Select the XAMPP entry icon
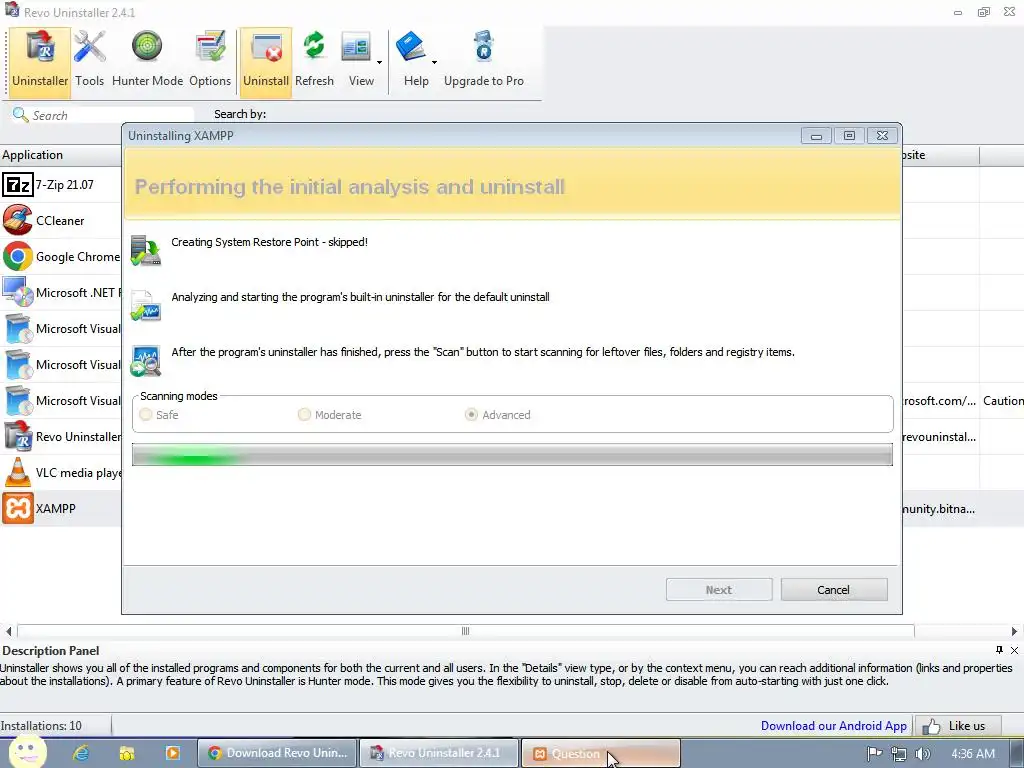Viewport: 1024px width, 768px height. tap(18, 509)
